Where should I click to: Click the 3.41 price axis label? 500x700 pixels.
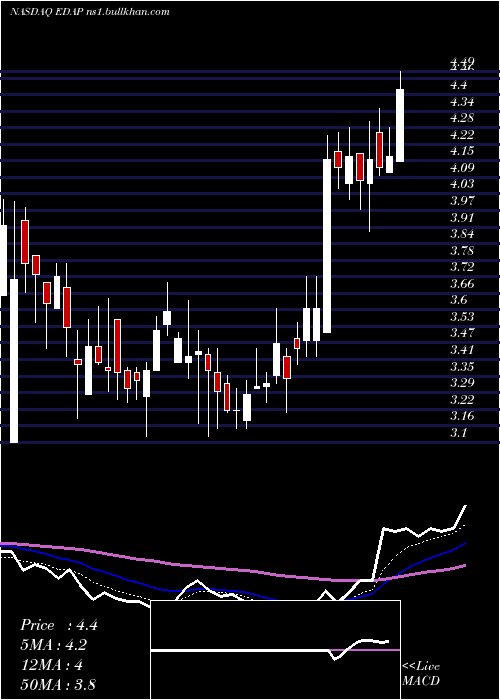pyautogui.click(x=462, y=349)
